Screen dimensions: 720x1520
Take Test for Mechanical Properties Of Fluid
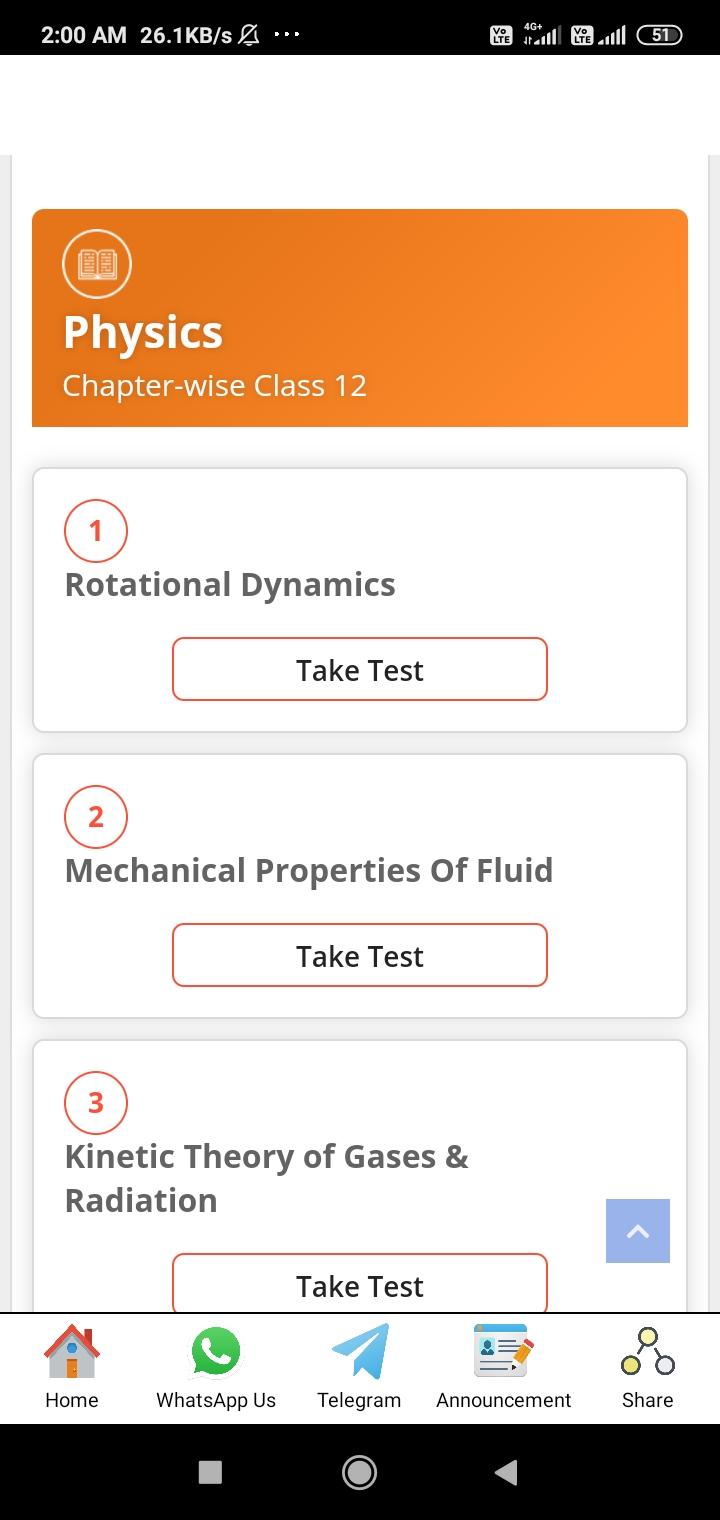pos(360,955)
